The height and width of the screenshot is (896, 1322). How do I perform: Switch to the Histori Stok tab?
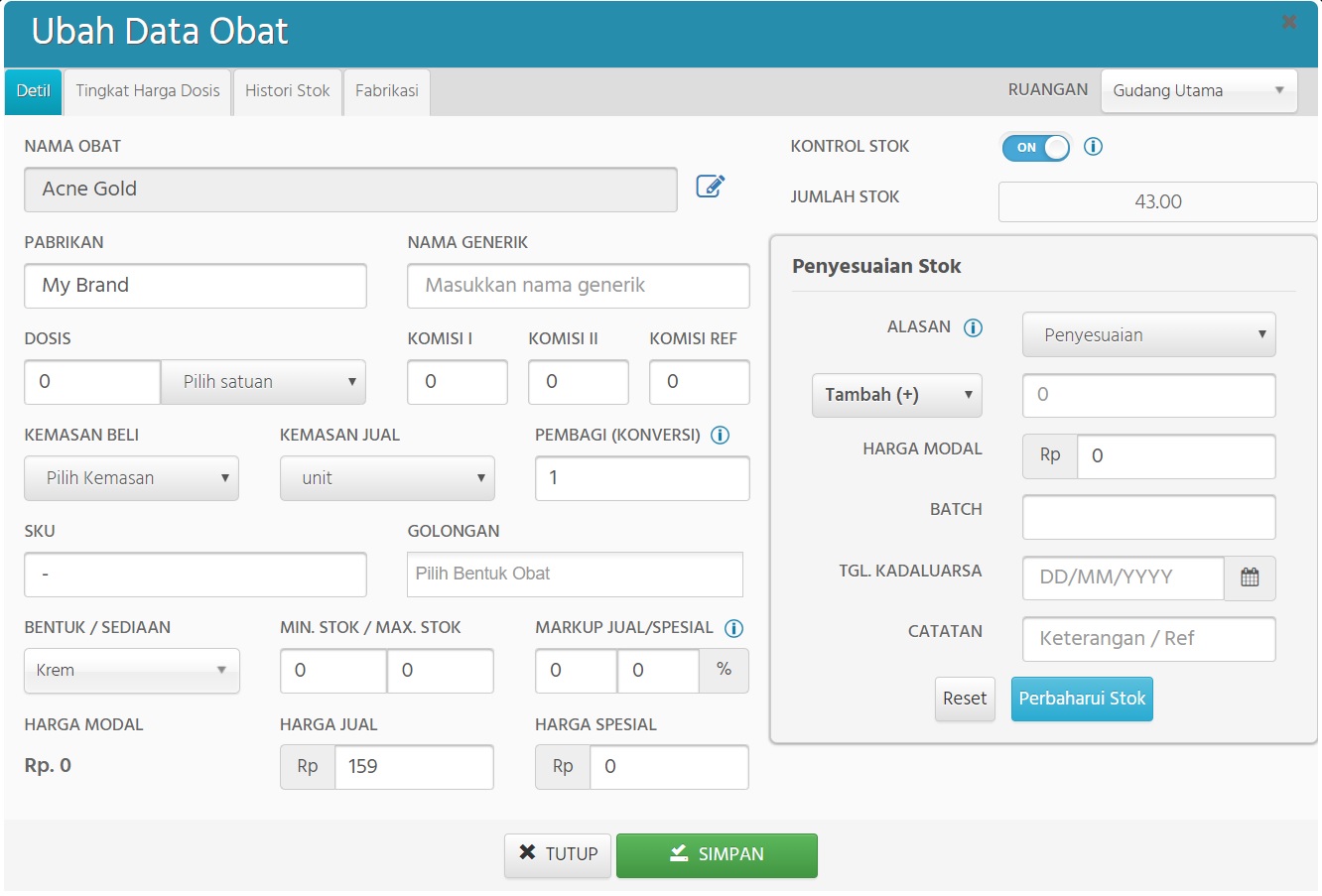(287, 90)
